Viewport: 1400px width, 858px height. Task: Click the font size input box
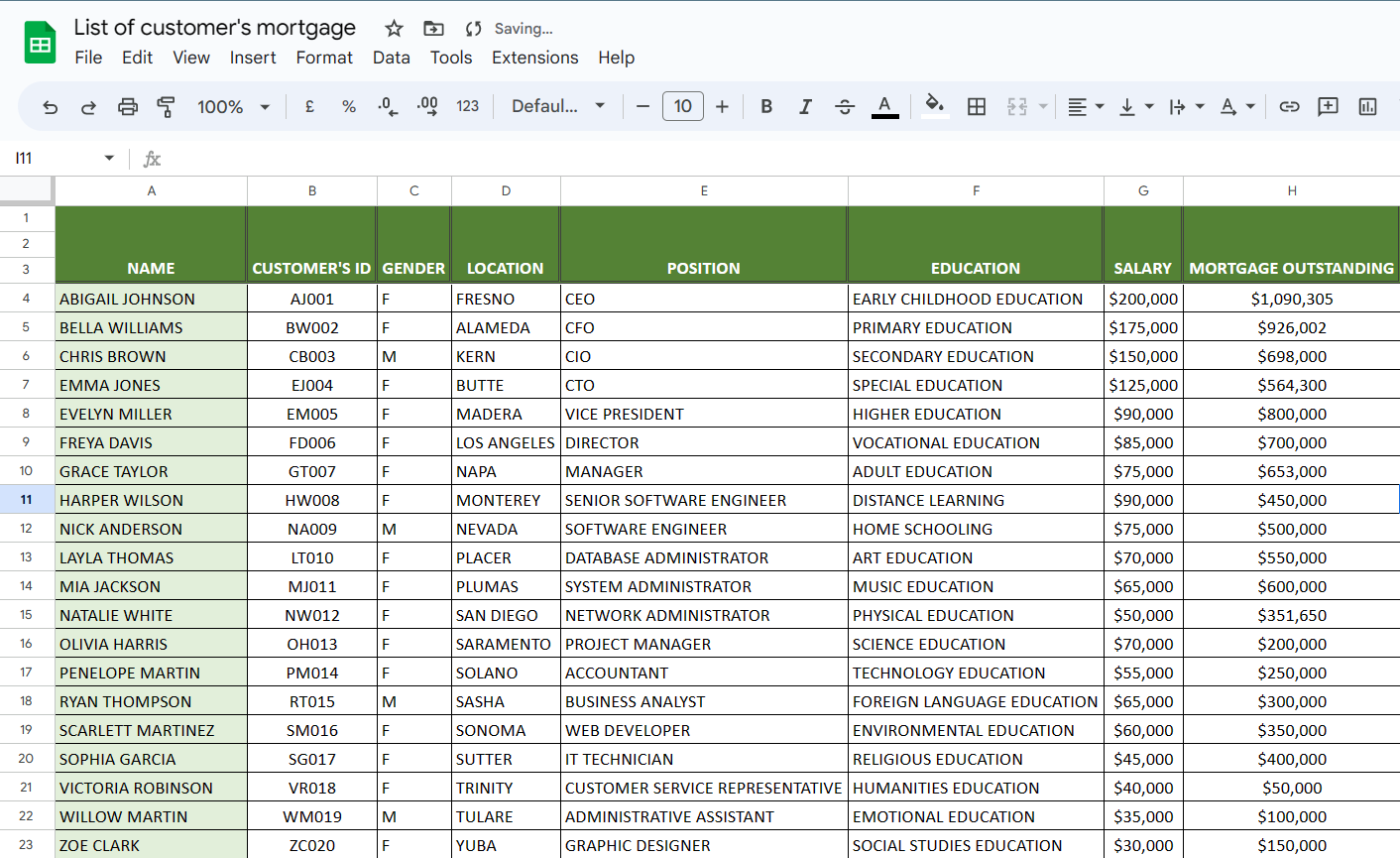pyautogui.click(x=683, y=106)
